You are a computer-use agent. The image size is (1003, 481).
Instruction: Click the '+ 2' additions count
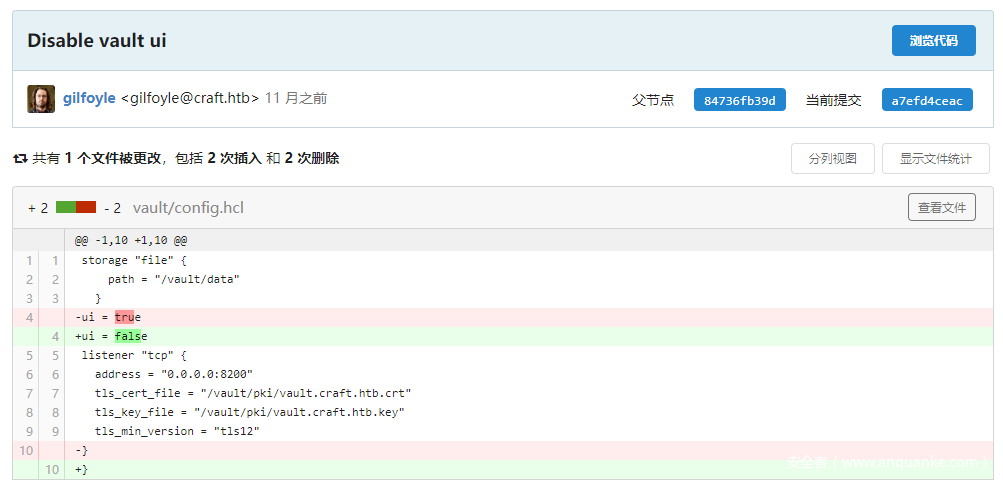(x=38, y=208)
